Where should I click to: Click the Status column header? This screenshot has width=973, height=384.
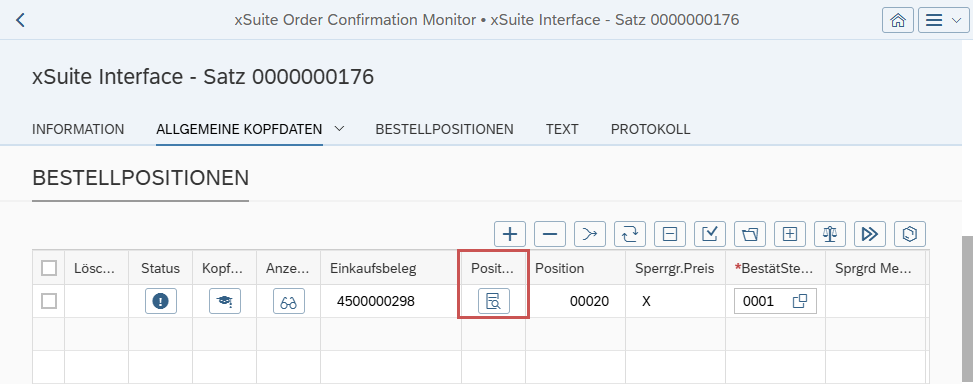click(161, 268)
